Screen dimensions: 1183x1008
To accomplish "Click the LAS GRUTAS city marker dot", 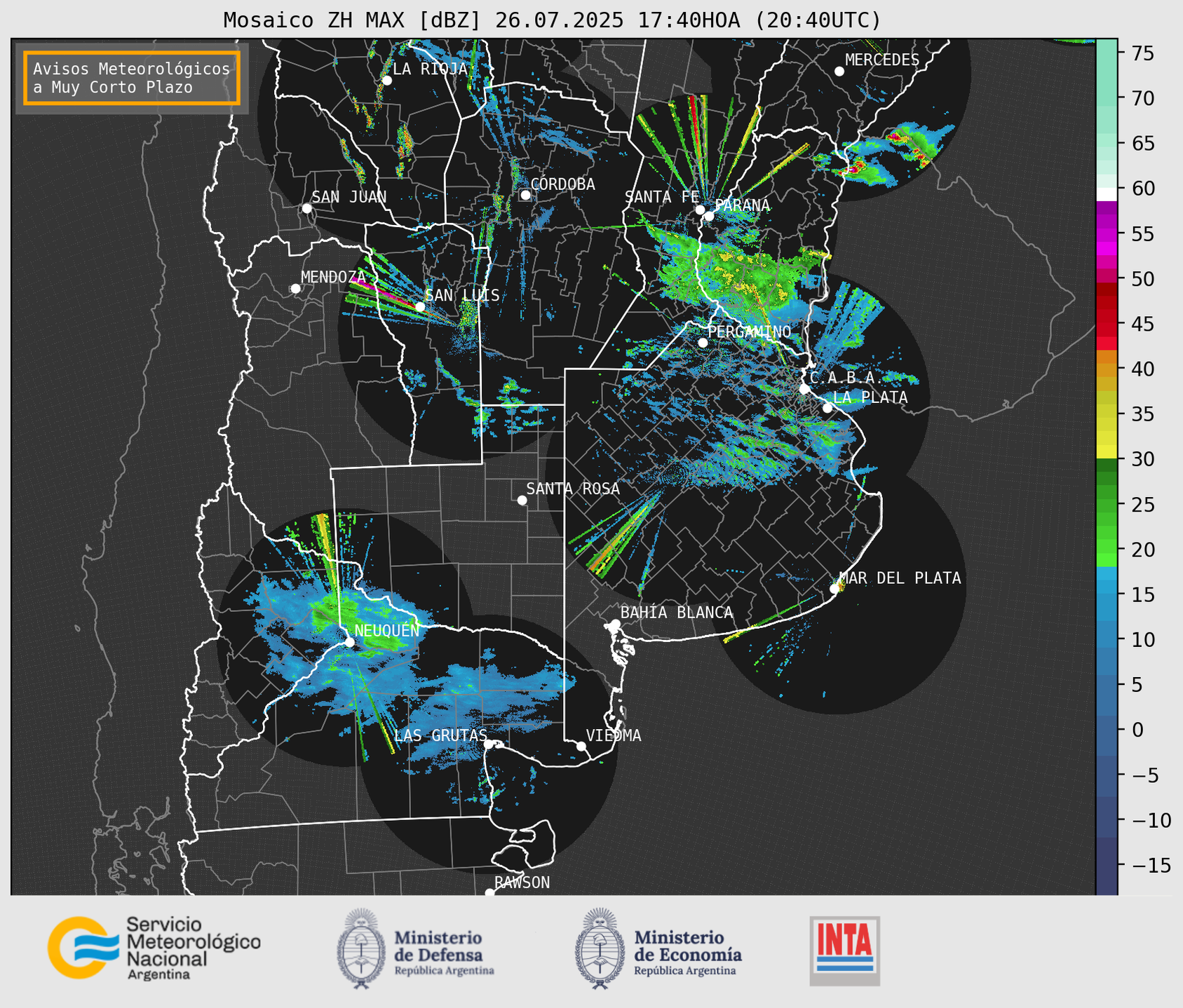I will point(489,744).
